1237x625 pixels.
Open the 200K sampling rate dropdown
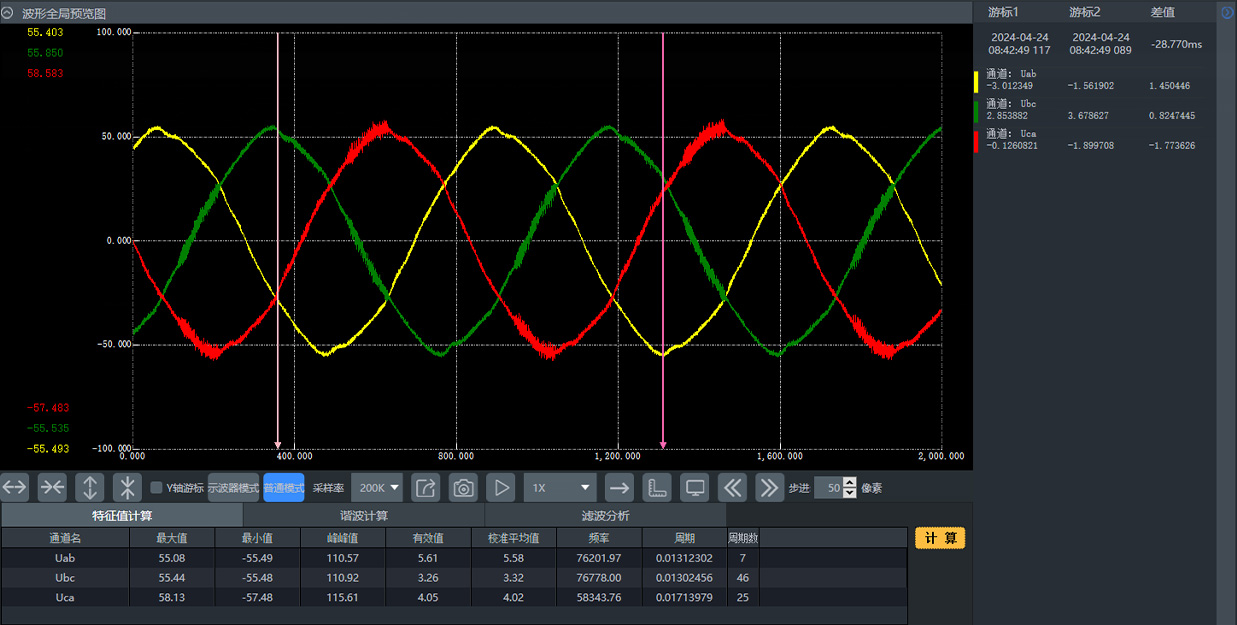pyautogui.click(x=378, y=488)
